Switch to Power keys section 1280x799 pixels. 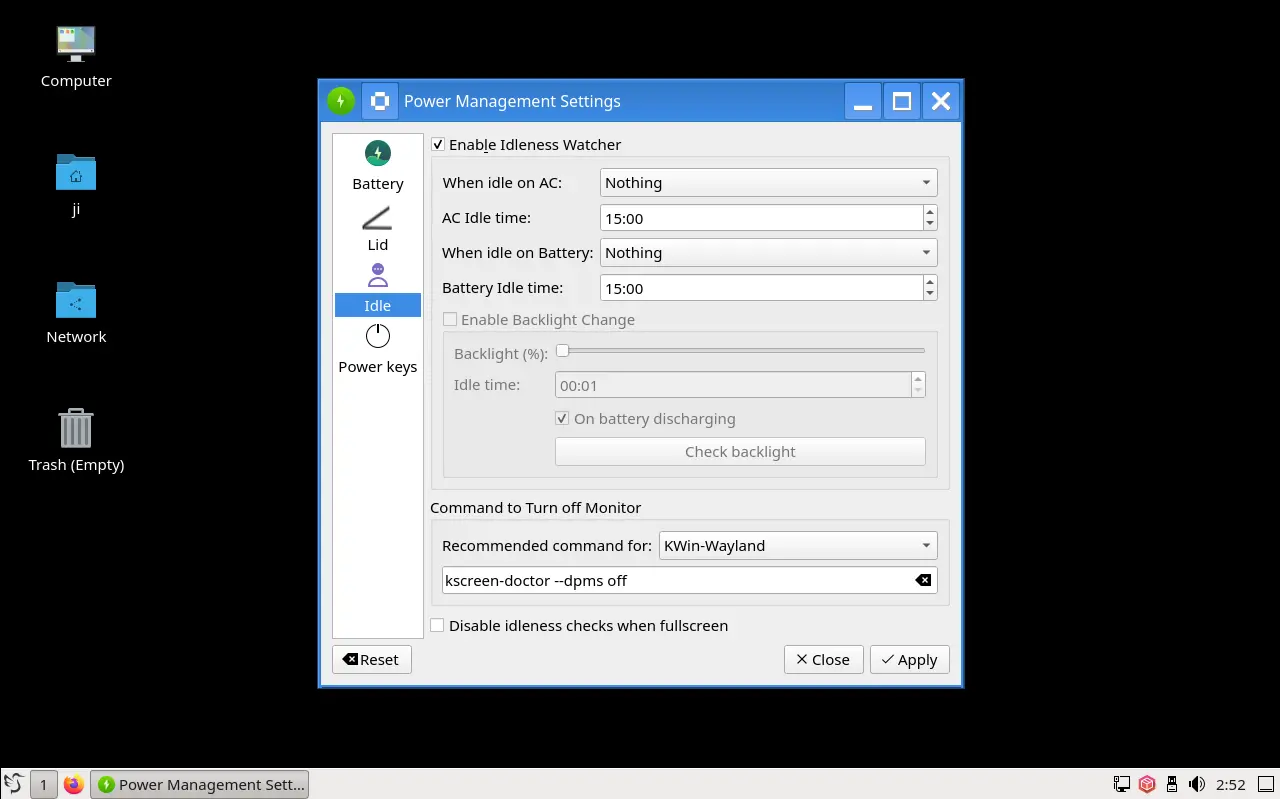377,349
